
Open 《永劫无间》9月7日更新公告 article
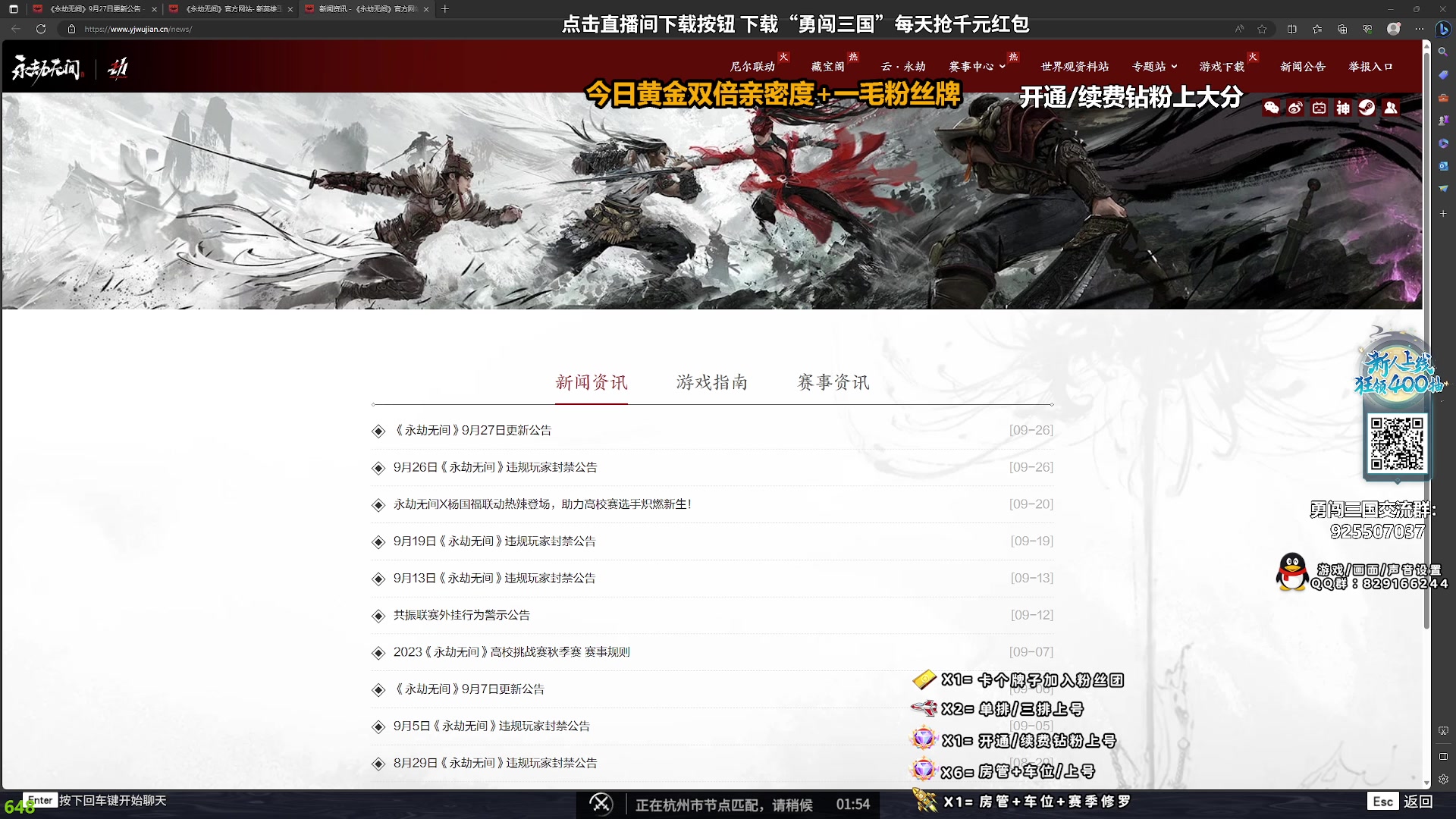pos(469,689)
